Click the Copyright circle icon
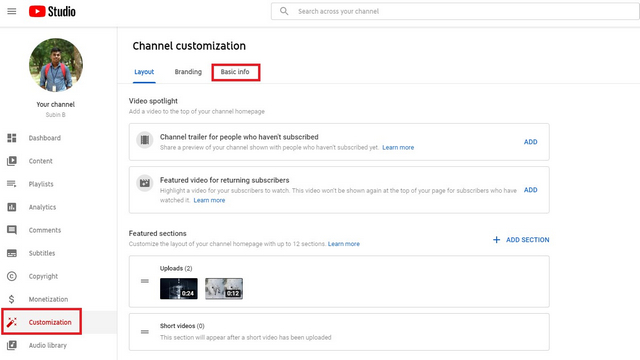The image size is (640, 360). (x=12, y=276)
